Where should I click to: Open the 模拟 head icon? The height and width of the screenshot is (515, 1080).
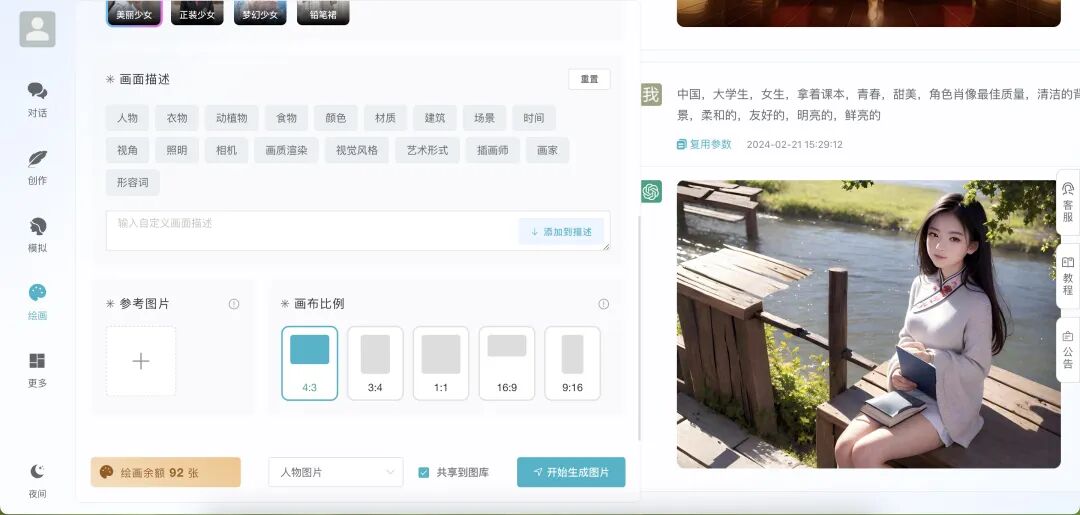(x=37, y=226)
